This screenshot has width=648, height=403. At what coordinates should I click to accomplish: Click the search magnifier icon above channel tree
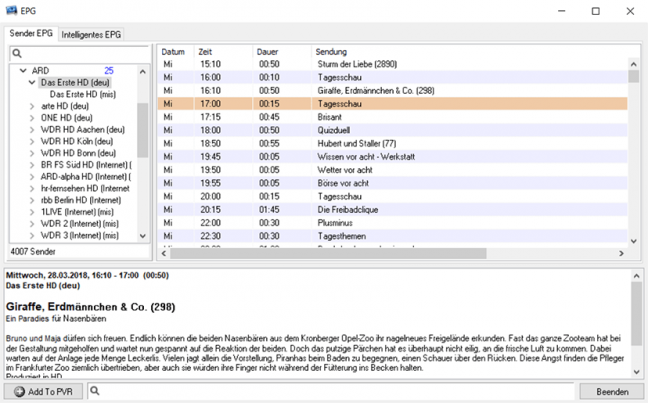tap(17, 53)
